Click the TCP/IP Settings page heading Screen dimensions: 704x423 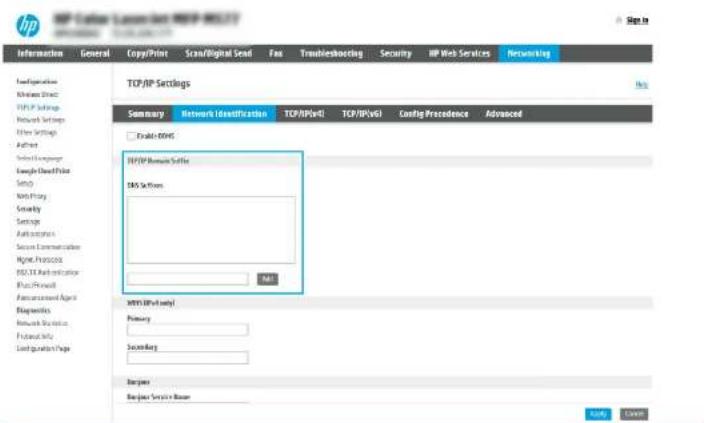[158, 84]
